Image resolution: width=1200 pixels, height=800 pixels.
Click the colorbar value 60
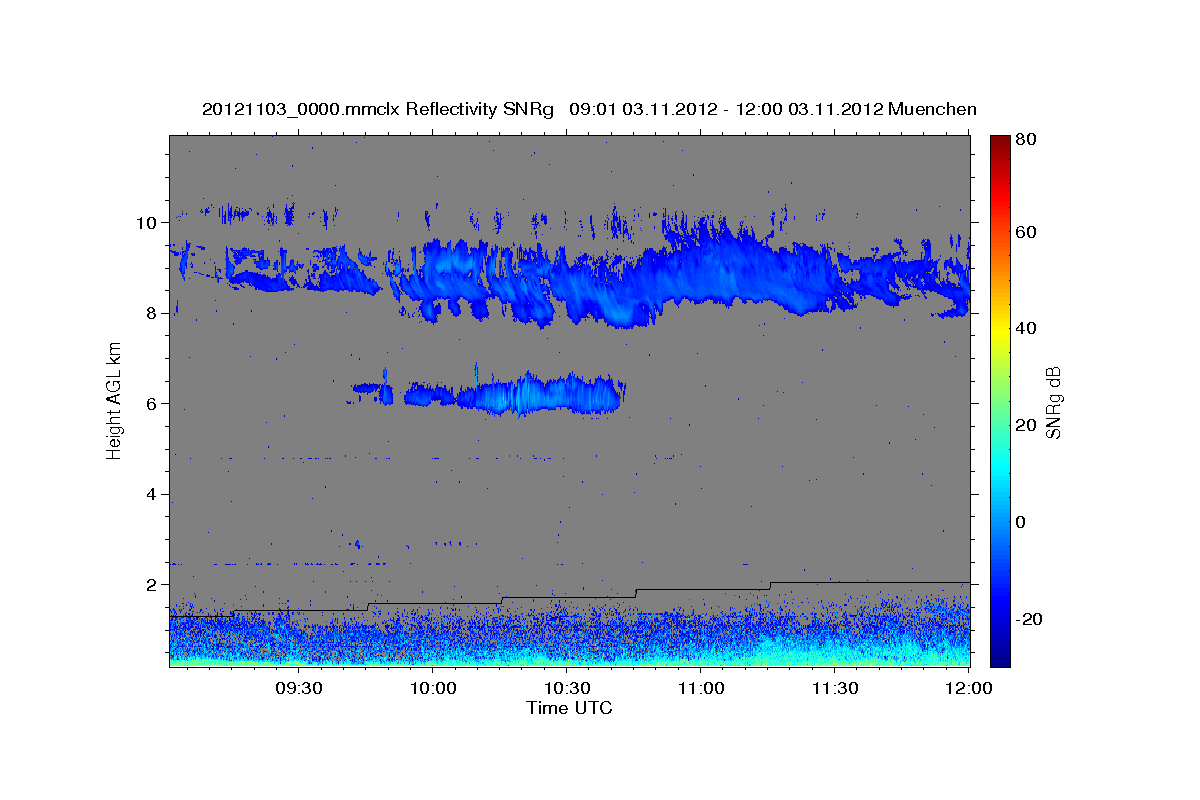[x=1026, y=232]
